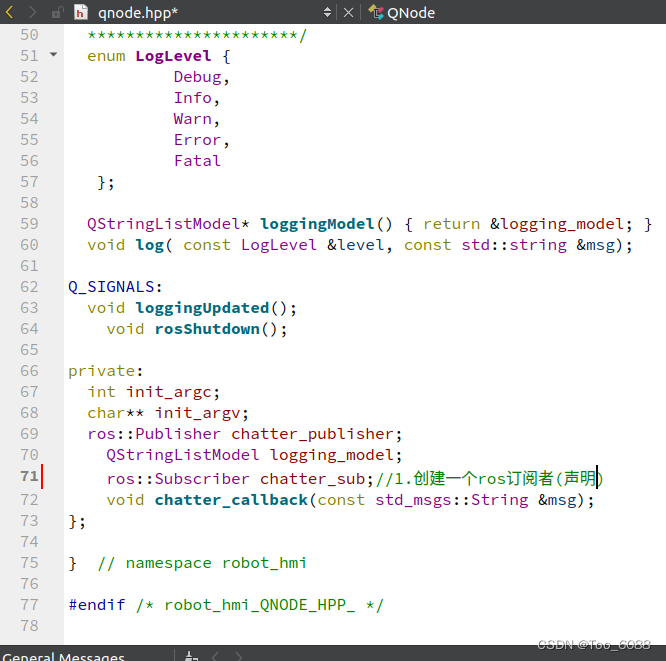666x661 pixels.
Task: Click the previous item arrow in the bottom bar
Action: click(215, 656)
